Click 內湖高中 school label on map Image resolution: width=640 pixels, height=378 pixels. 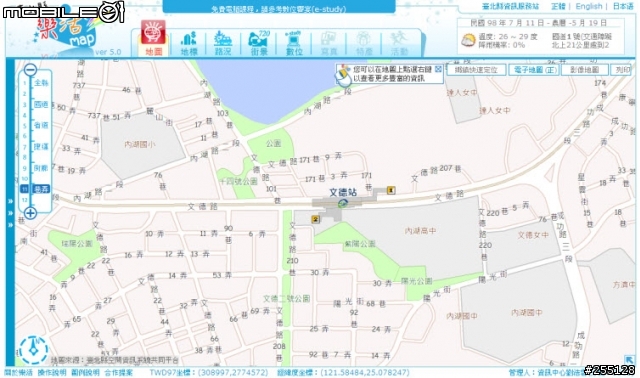pyautogui.click(x=420, y=231)
